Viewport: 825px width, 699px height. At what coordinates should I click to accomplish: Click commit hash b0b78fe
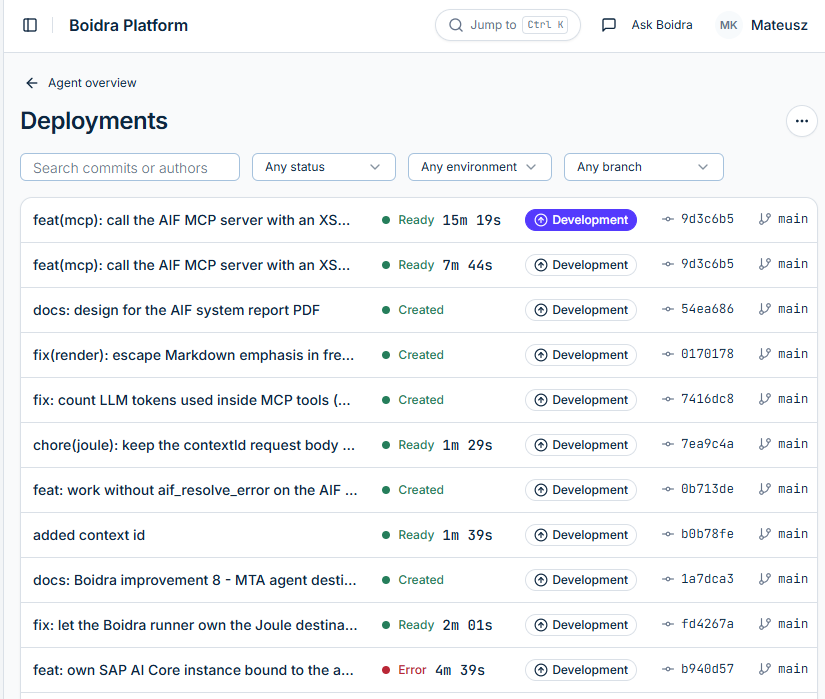[x=707, y=534]
